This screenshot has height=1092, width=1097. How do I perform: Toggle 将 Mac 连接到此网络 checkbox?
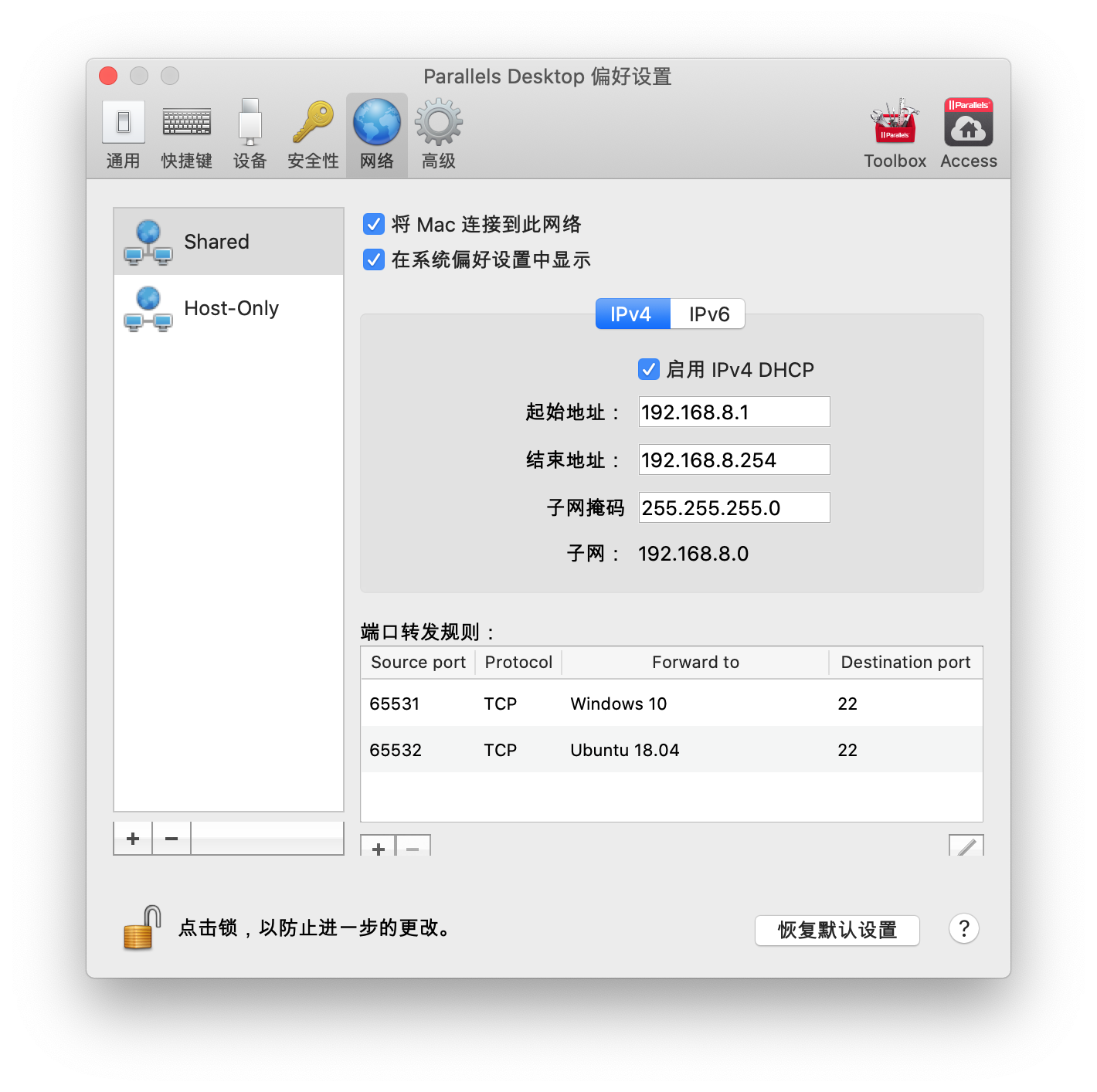374,225
